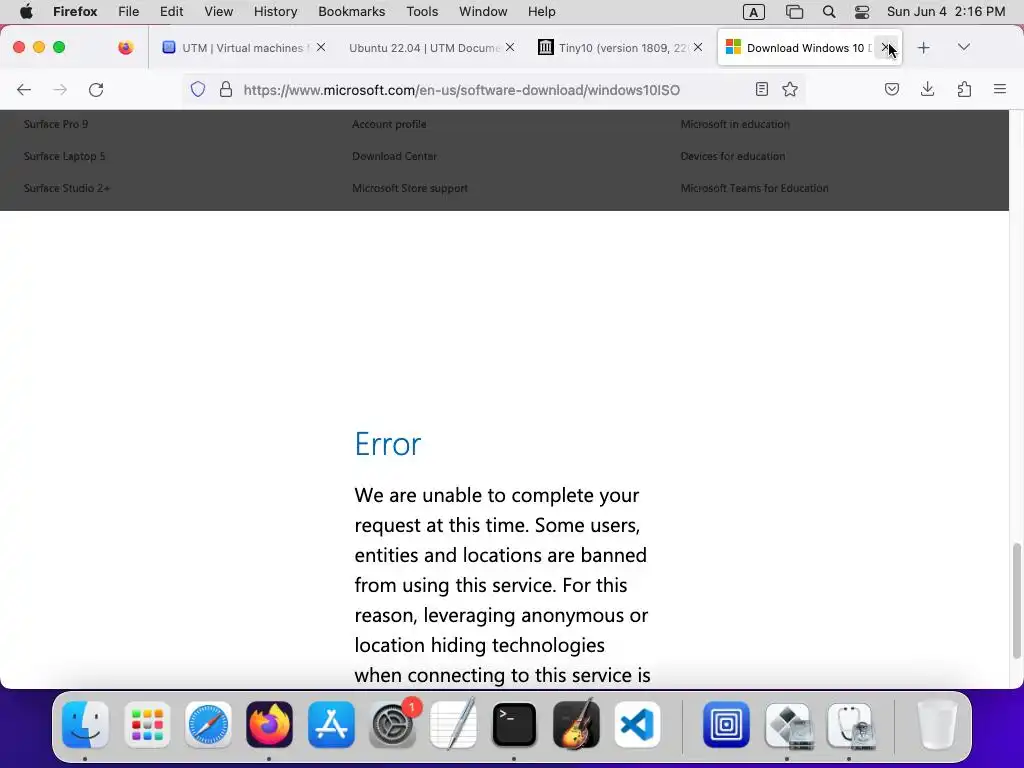The image size is (1024, 768).
Task: Toggle reader view icon in address bar
Action: (761, 89)
